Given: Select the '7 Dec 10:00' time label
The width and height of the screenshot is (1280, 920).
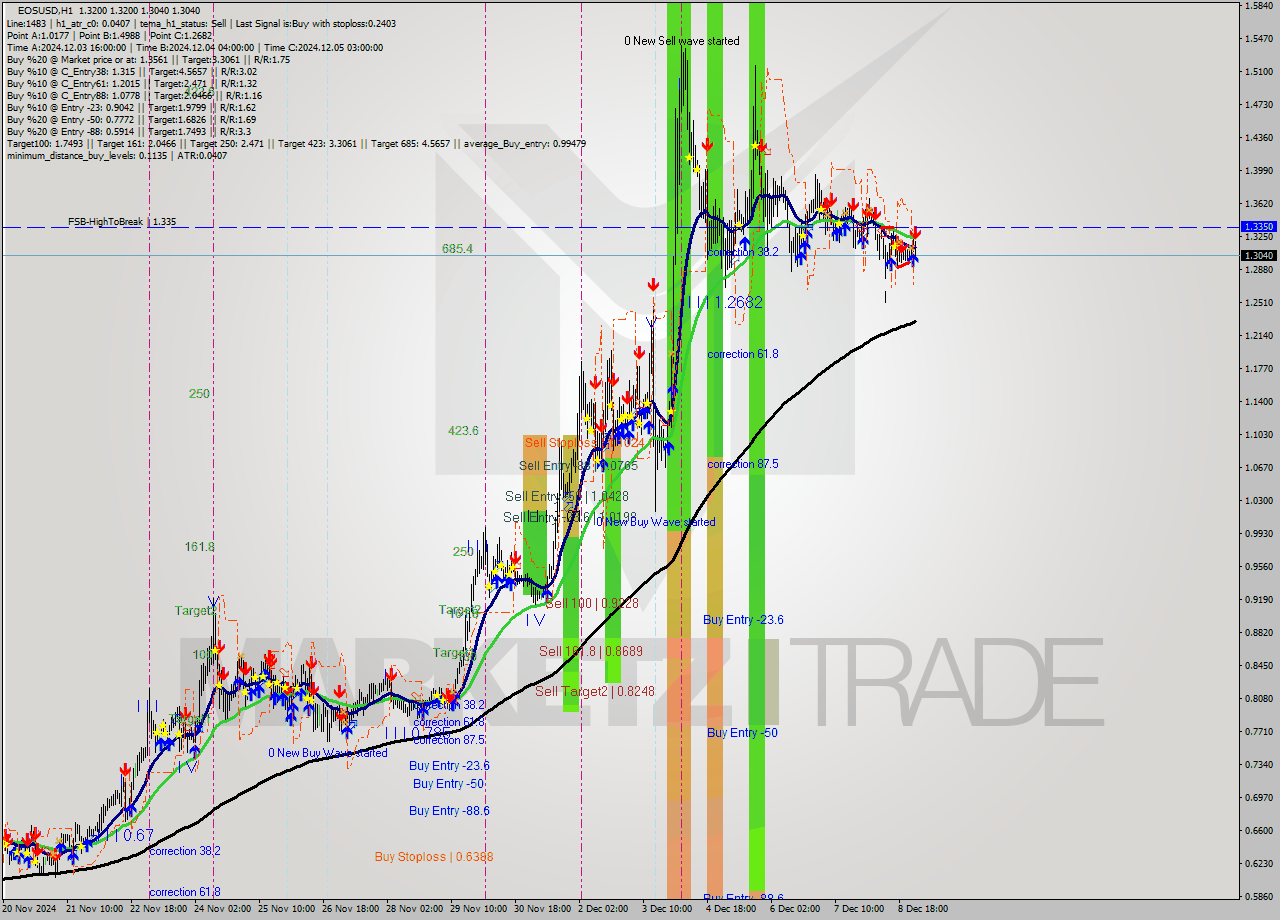Looking at the screenshot, I should (859, 910).
